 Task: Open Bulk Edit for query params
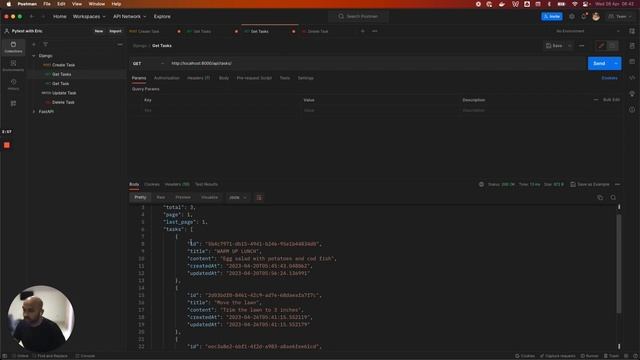[x=611, y=100]
